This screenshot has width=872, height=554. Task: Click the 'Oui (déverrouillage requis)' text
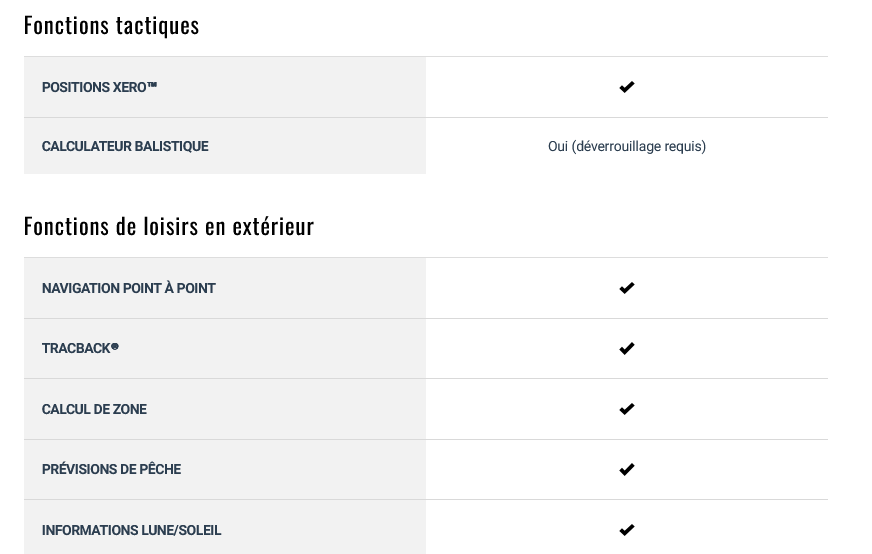tap(627, 146)
